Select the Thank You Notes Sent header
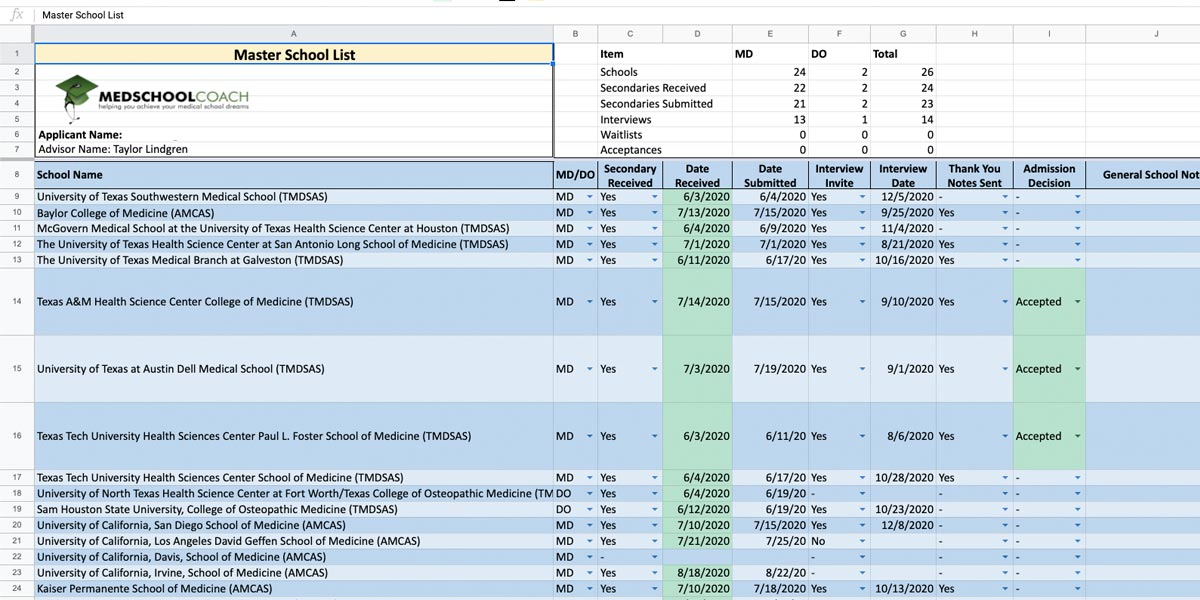The width and height of the screenshot is (1200, 600). 974,175
